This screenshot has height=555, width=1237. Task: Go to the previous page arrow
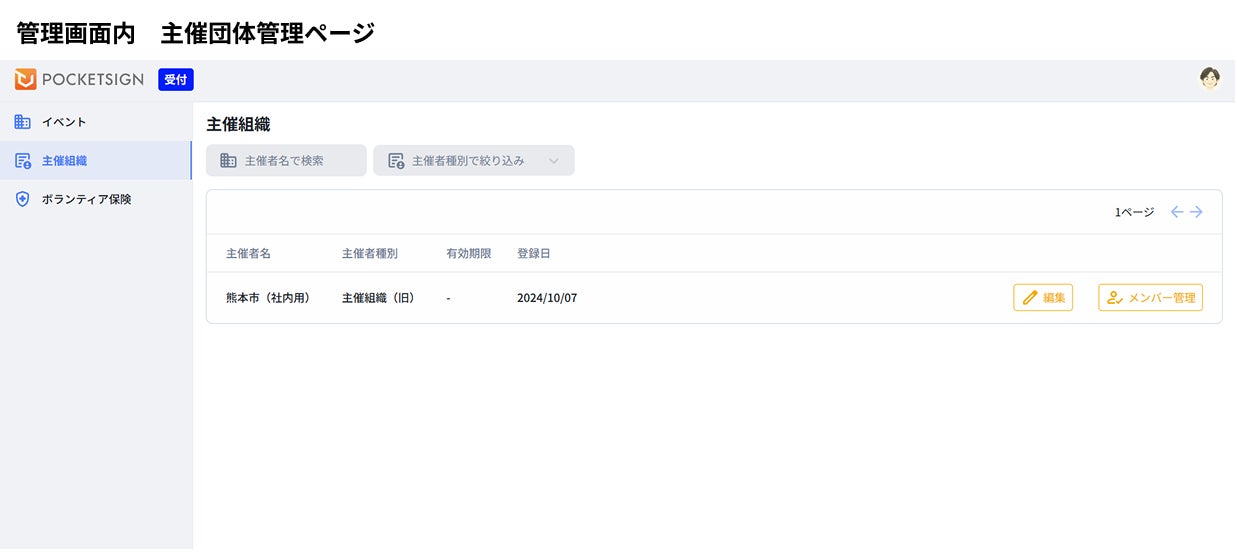[1177, 212]
